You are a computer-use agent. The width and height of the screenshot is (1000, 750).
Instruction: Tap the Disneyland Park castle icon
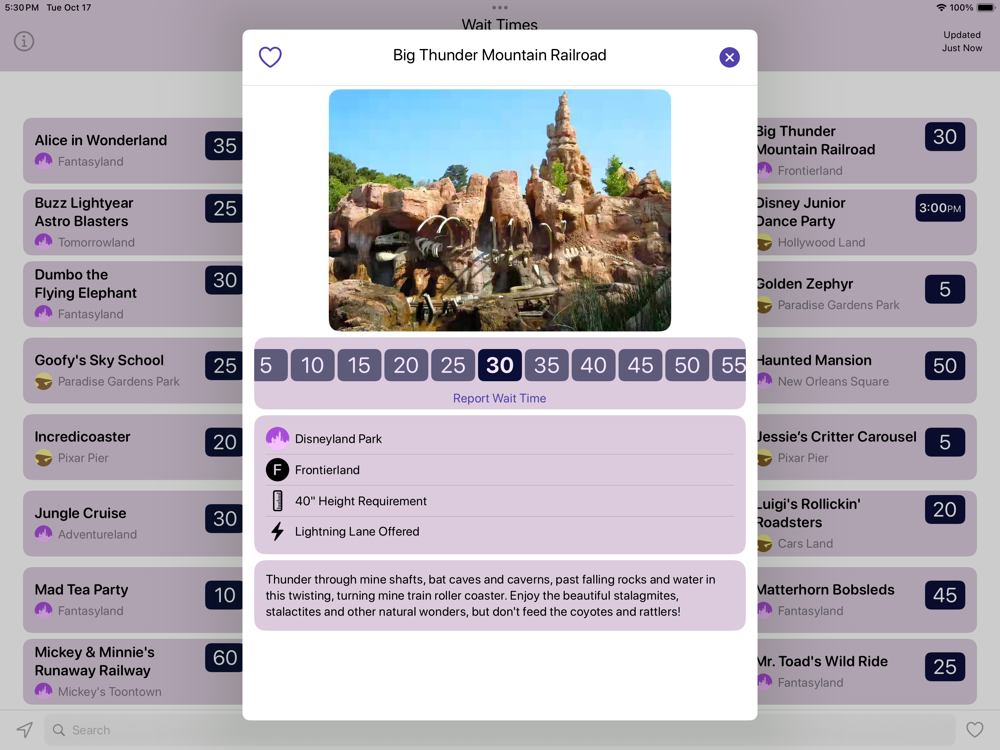[277, 438]
